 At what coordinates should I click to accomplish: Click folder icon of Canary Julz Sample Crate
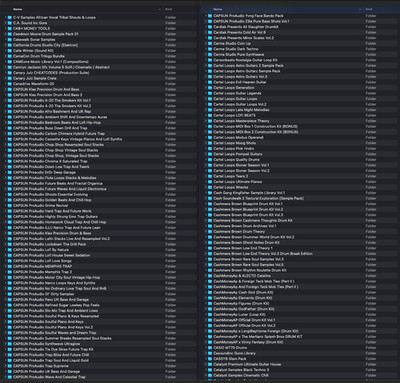[10, 78]
